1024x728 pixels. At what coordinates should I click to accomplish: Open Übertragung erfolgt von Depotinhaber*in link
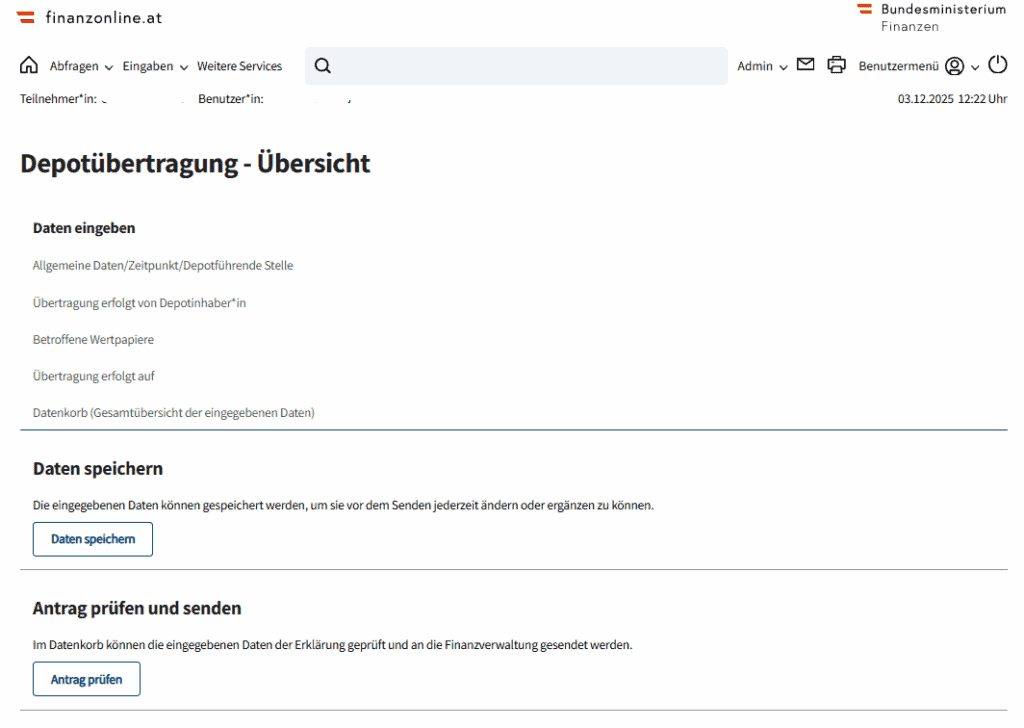click(139, 302)
